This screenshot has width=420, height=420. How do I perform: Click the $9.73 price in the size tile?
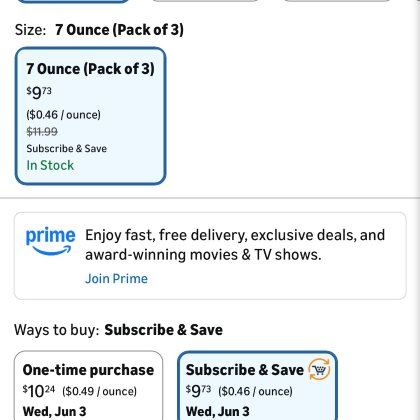click(x=39, y=92)
